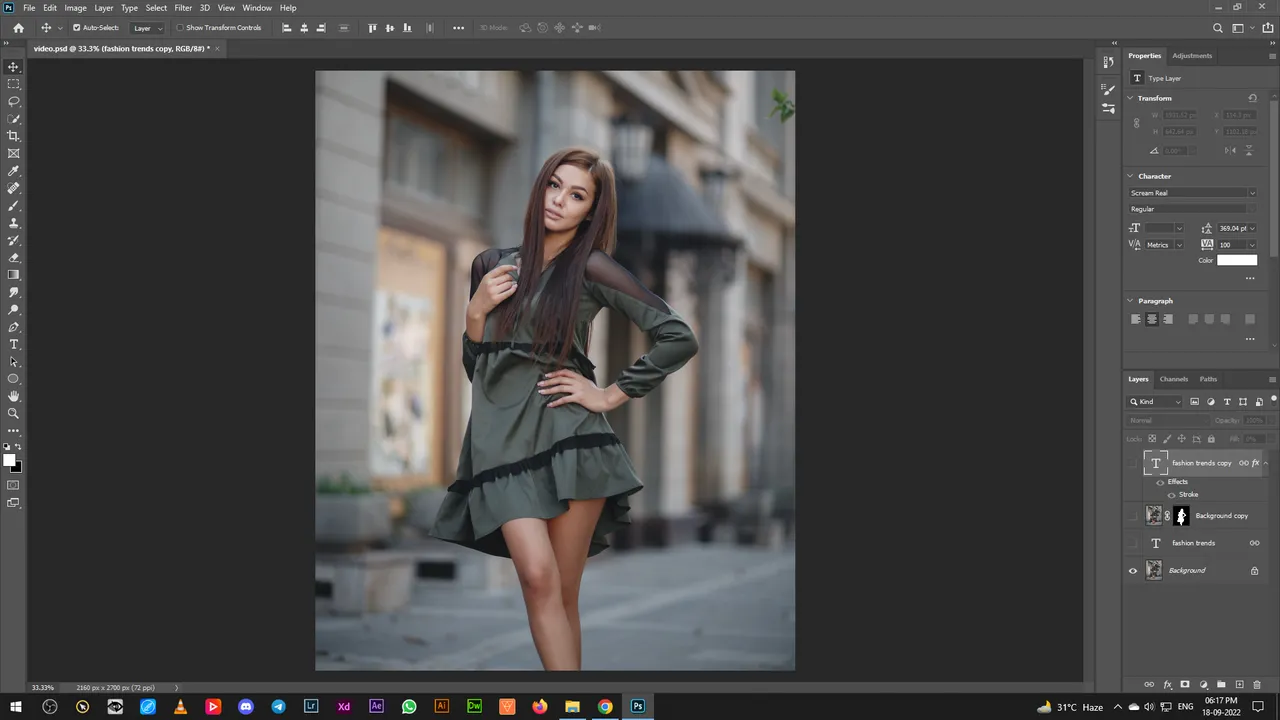Create a new layer with plus icon
The width and height of the screenshot is (1280, 720).
pos(1239,684)
